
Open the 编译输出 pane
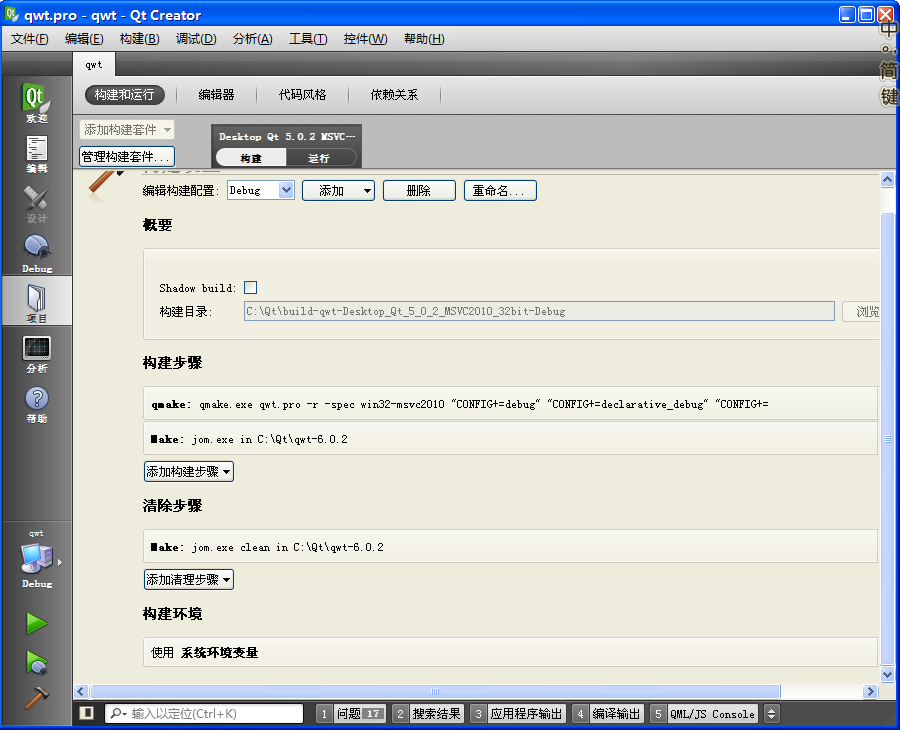pyautogui.click(x=608, y=714)
